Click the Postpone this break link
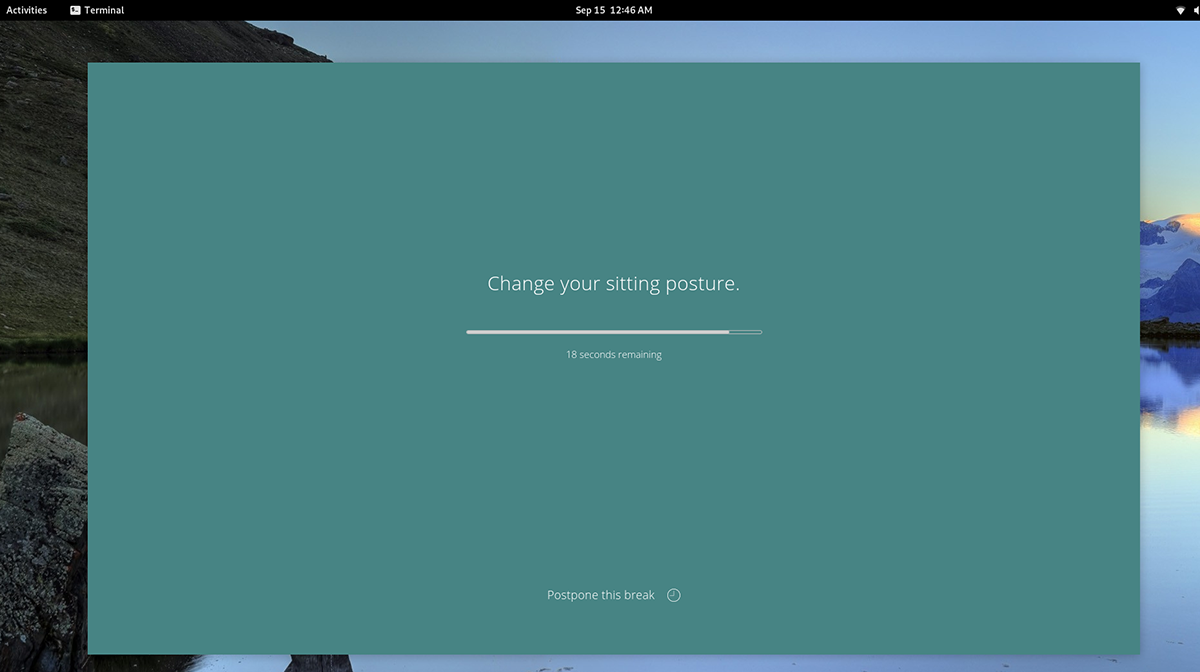The height and width of the screenshot is (672, 1200). pos(601,595)
